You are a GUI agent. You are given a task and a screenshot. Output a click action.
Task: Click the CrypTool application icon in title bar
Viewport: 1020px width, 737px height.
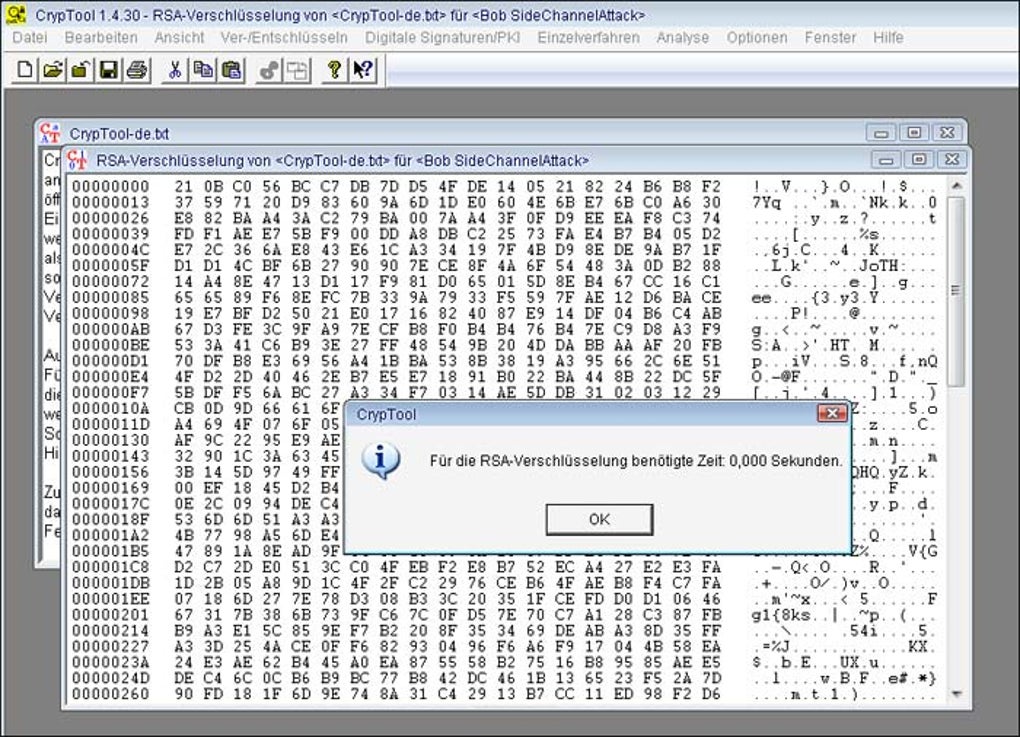[16, 14]
